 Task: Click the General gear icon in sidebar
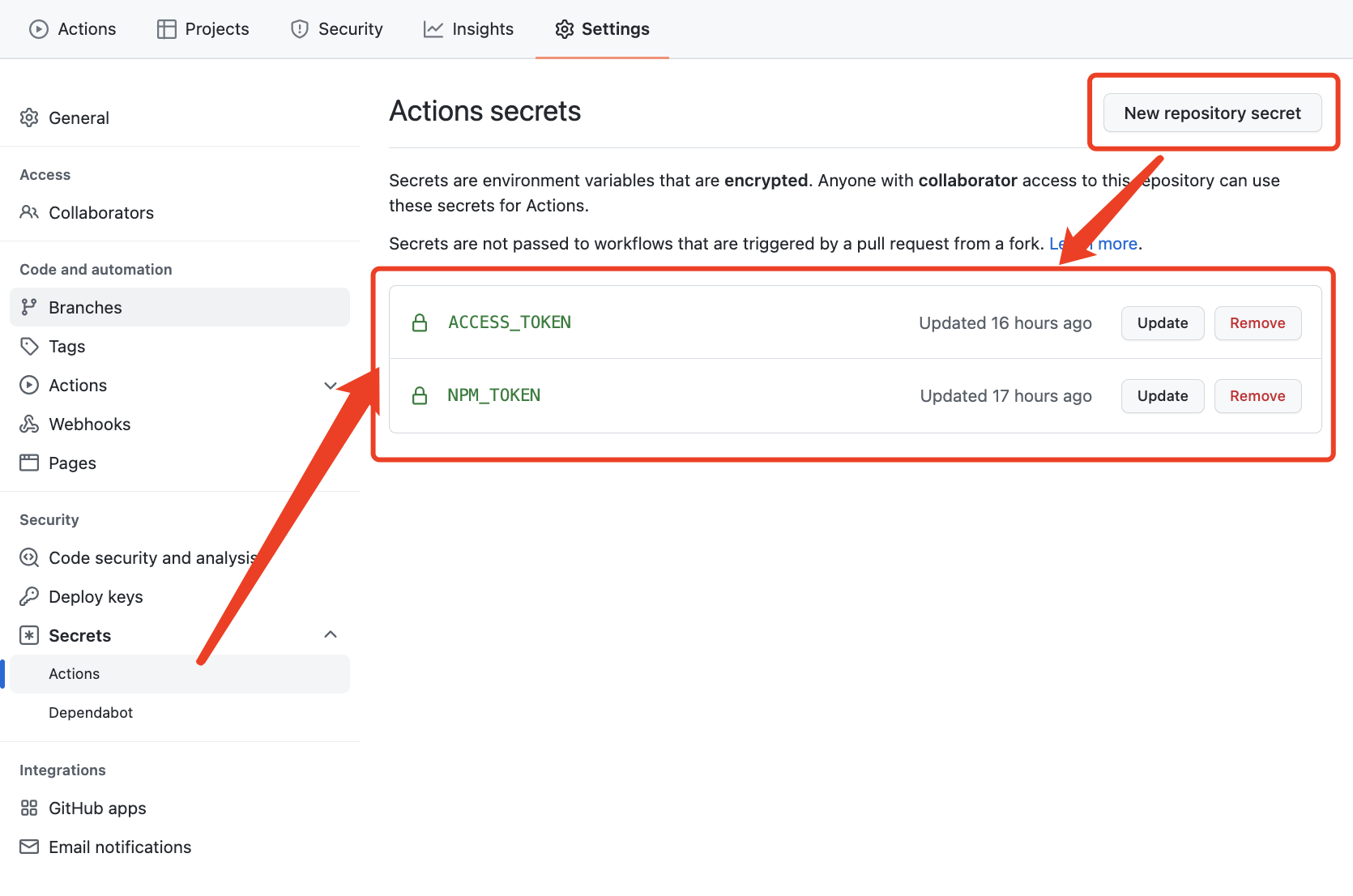click(x=29, y=117)
